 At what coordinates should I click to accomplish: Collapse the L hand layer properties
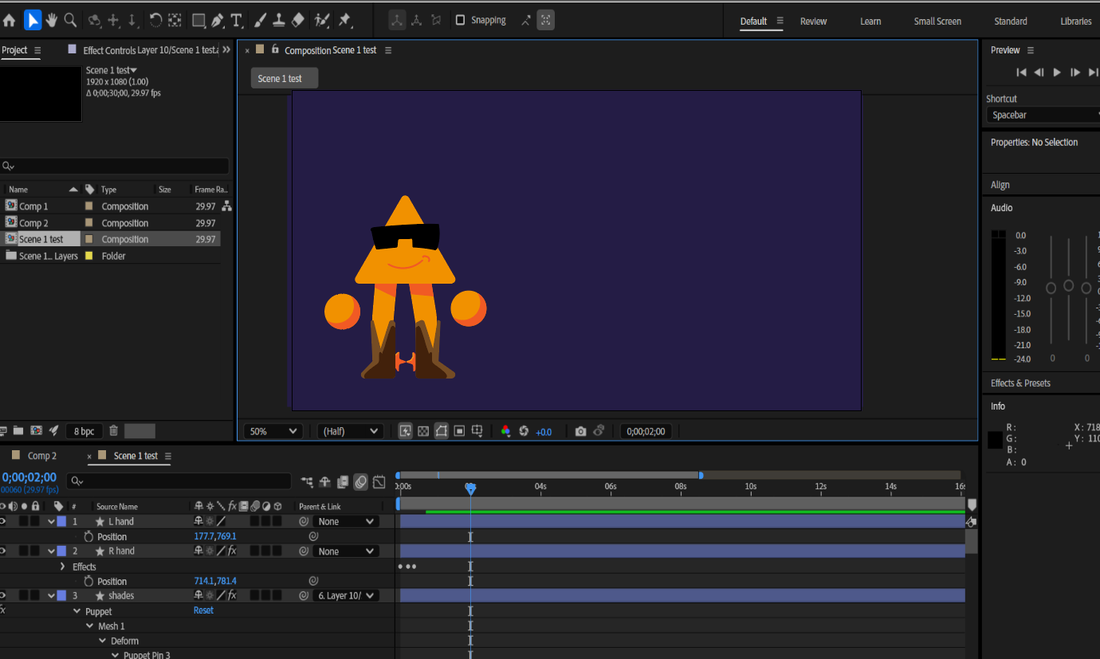click(51, 521)
